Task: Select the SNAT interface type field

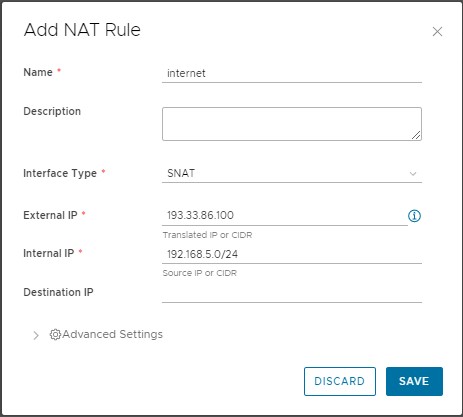Action: pyautogui.click(x=292, y=174)
